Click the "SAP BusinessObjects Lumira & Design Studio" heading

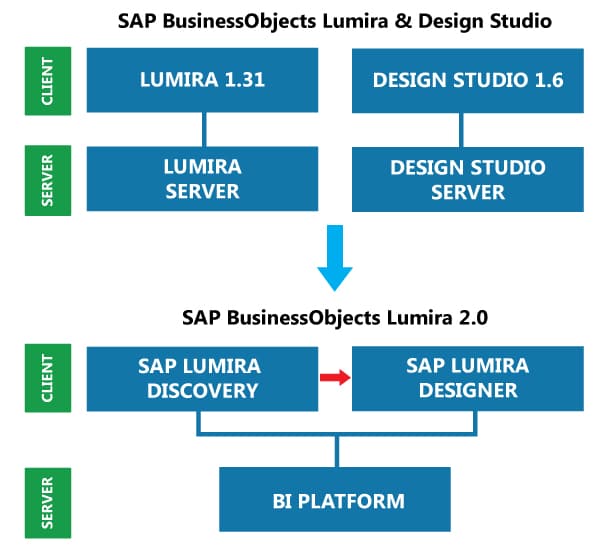click(x=335, y=21)
